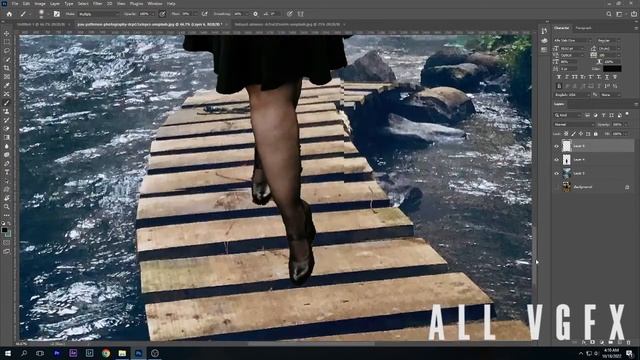Open font style dropdown
The image size is (640, 360).
click(609, 41)
